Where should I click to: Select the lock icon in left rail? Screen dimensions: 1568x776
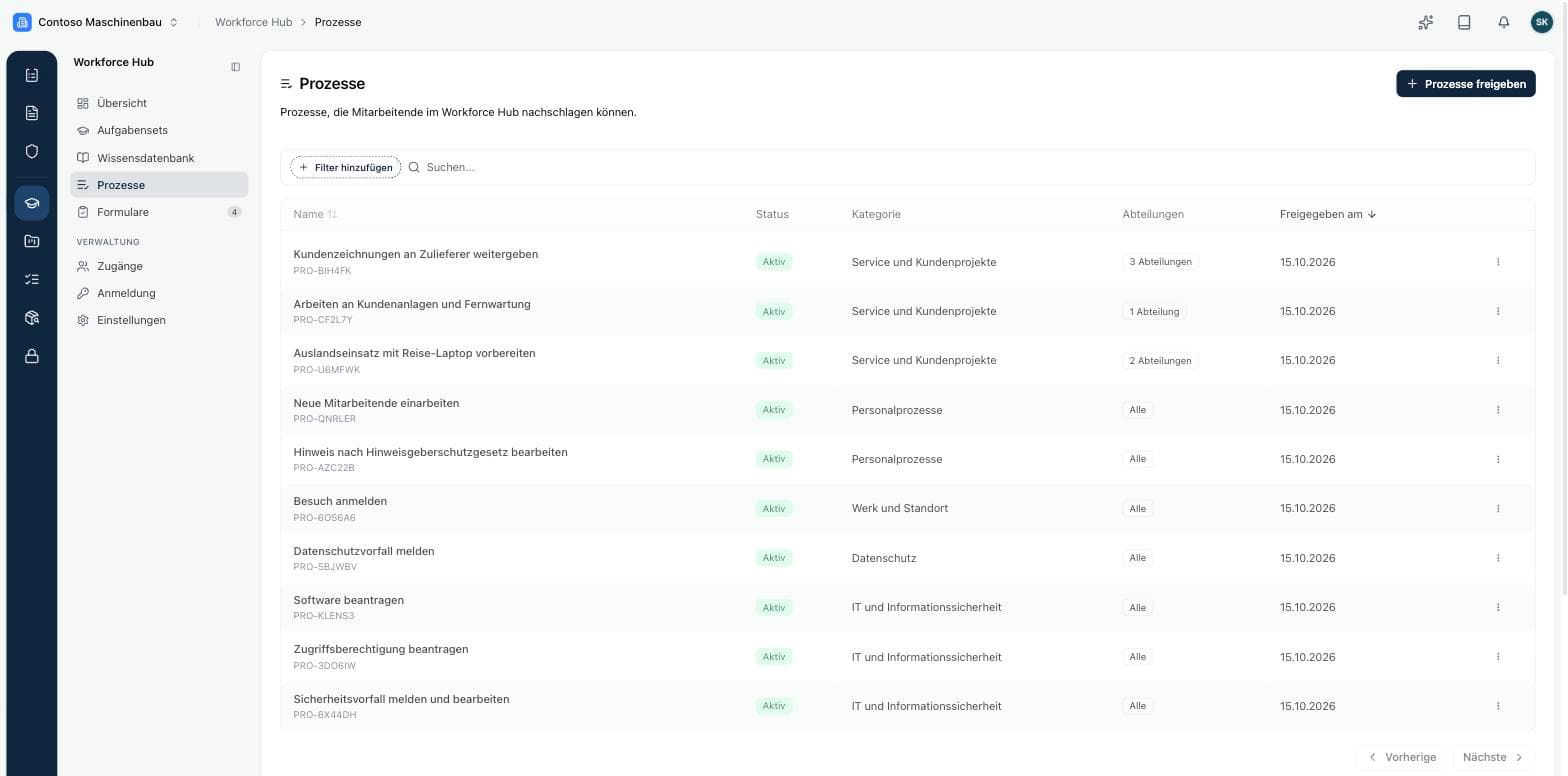coord(32,356)
